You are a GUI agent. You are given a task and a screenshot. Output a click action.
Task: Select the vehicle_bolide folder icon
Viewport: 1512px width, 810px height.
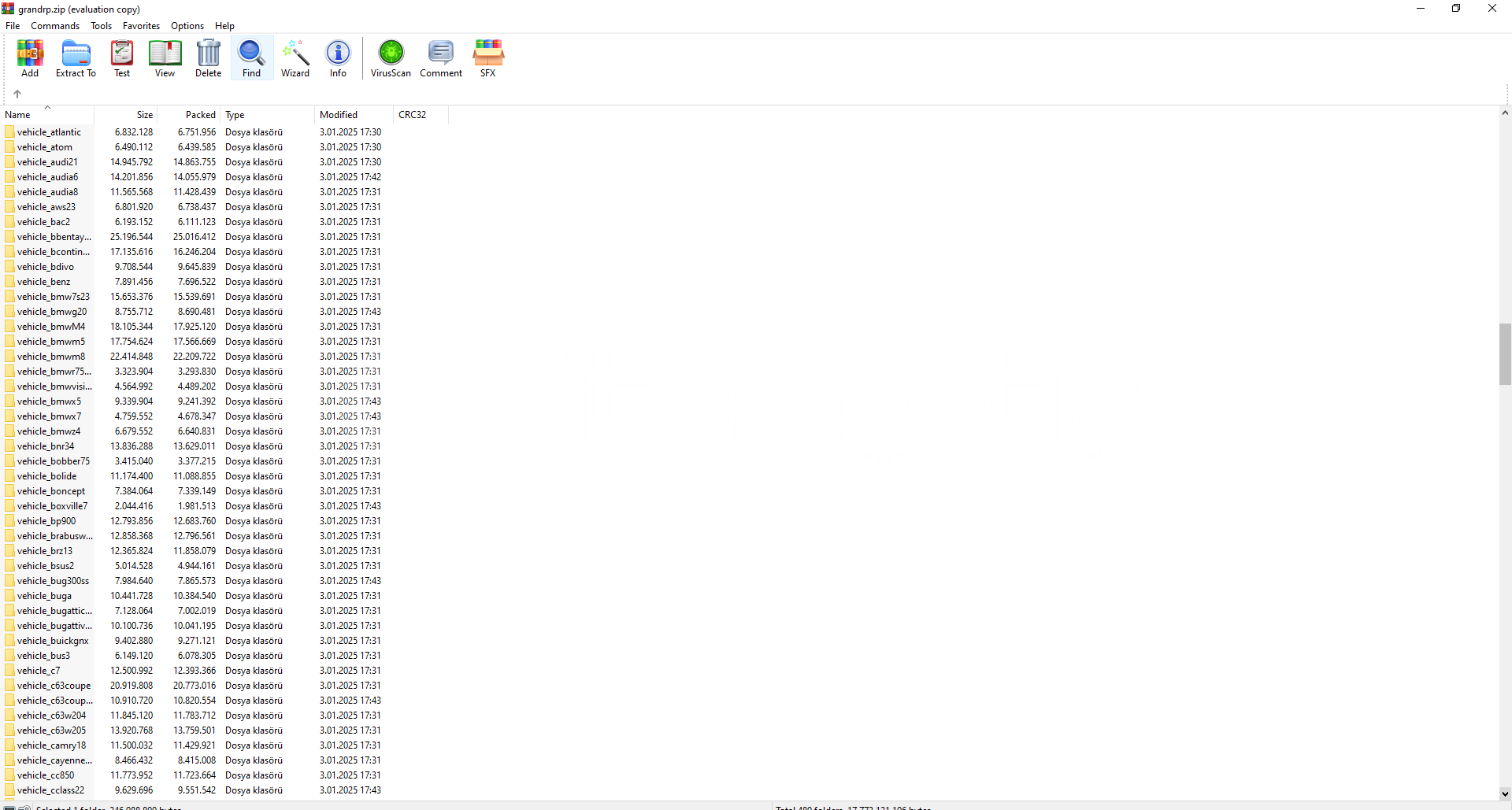tap(9, 476)
